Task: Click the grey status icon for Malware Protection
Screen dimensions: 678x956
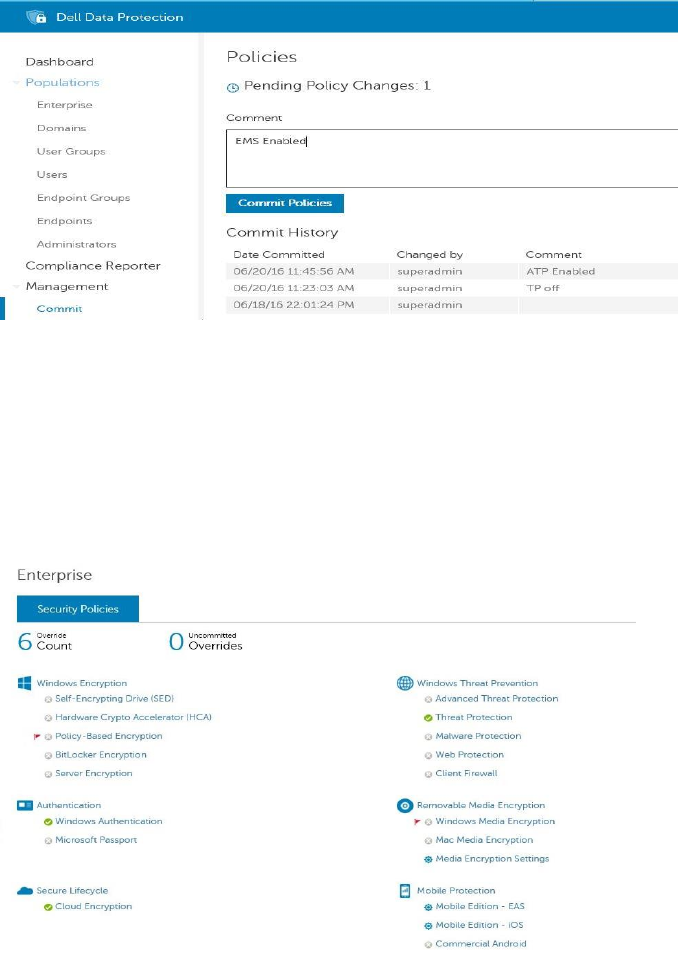Action: [428, 737]
